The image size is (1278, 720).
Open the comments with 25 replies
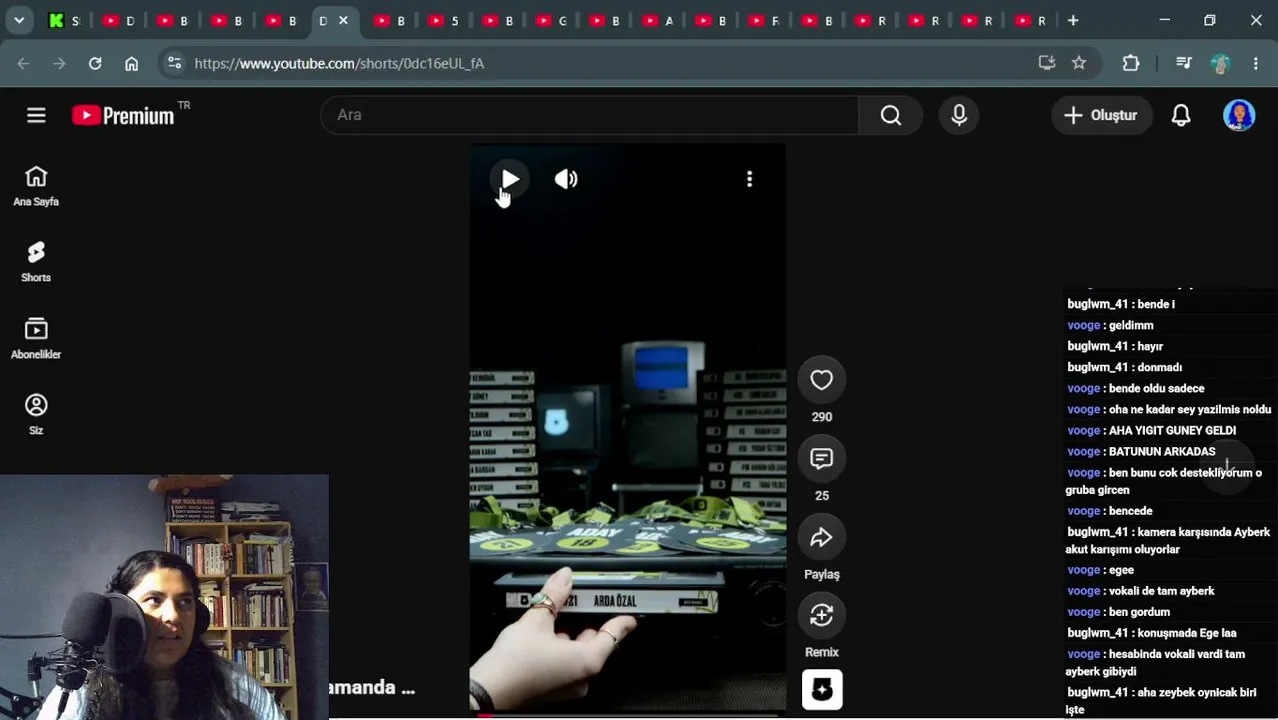[x=821, y=459]
